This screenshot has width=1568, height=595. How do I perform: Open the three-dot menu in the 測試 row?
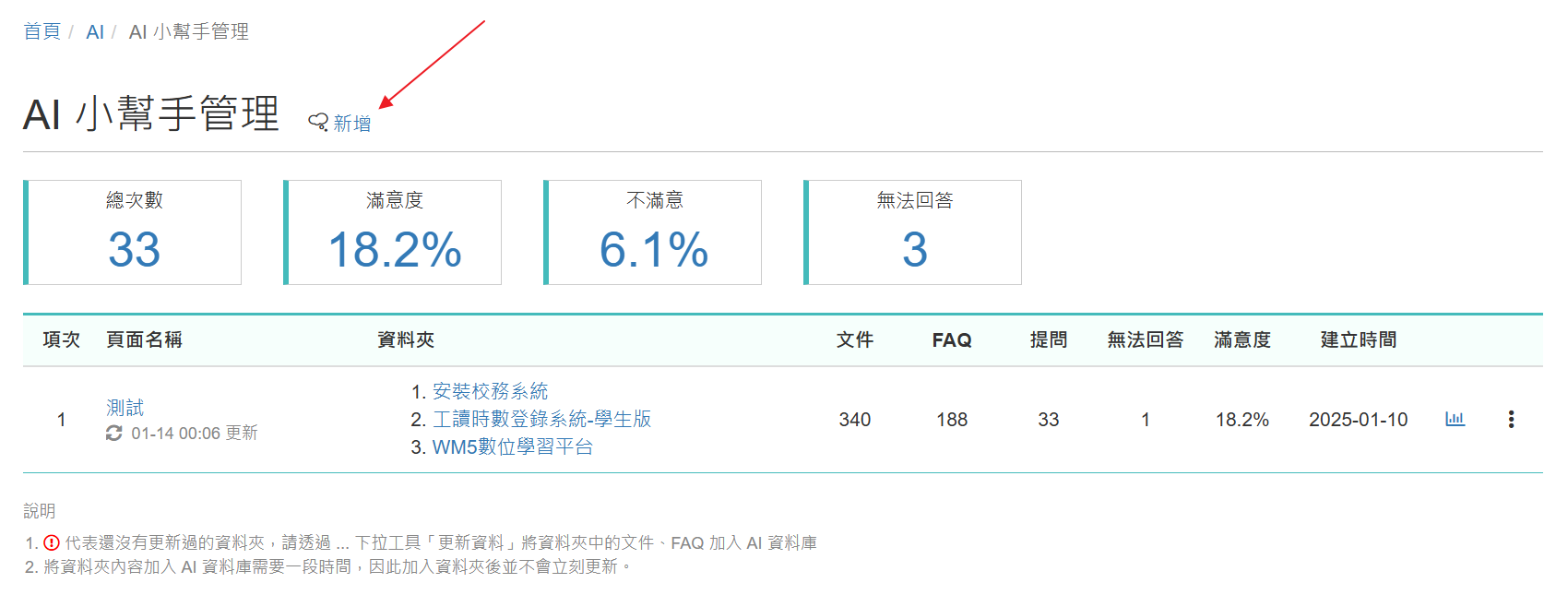pyautogui.click(x=1511, y=420)
